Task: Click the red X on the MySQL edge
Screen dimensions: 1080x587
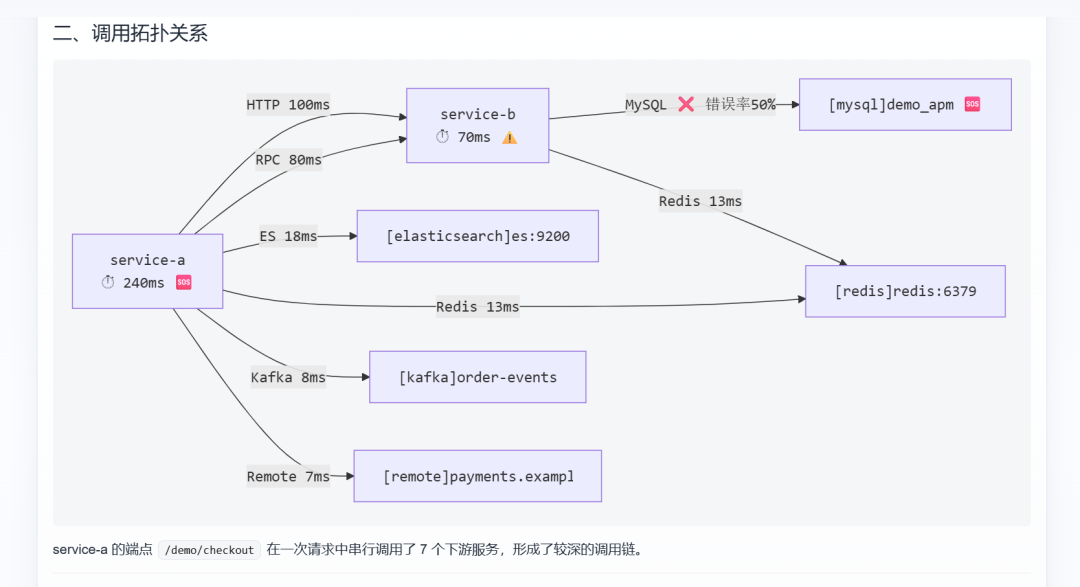Action: (x=686, y=104)
